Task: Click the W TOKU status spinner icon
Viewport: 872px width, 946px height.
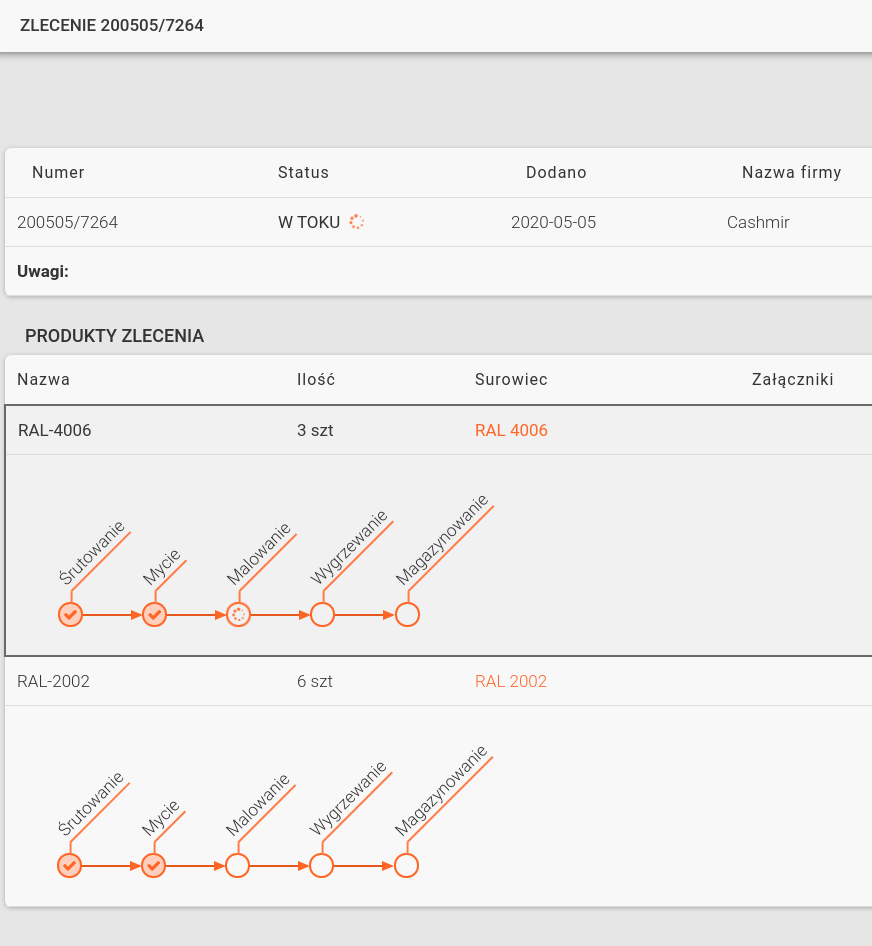Action: 357,222
